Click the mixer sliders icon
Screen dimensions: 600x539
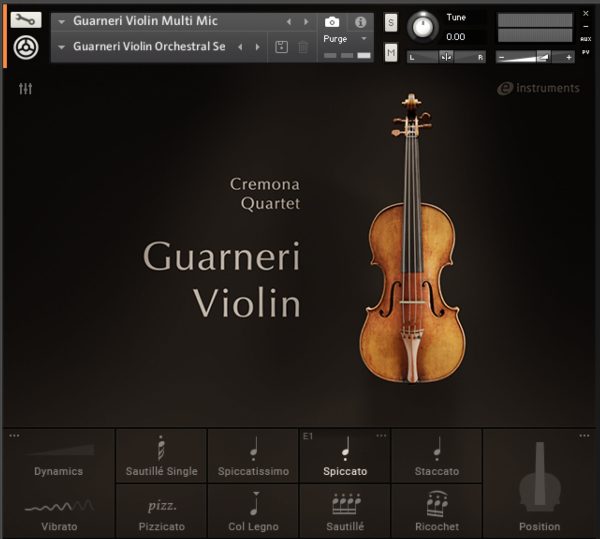coord(26,89)
